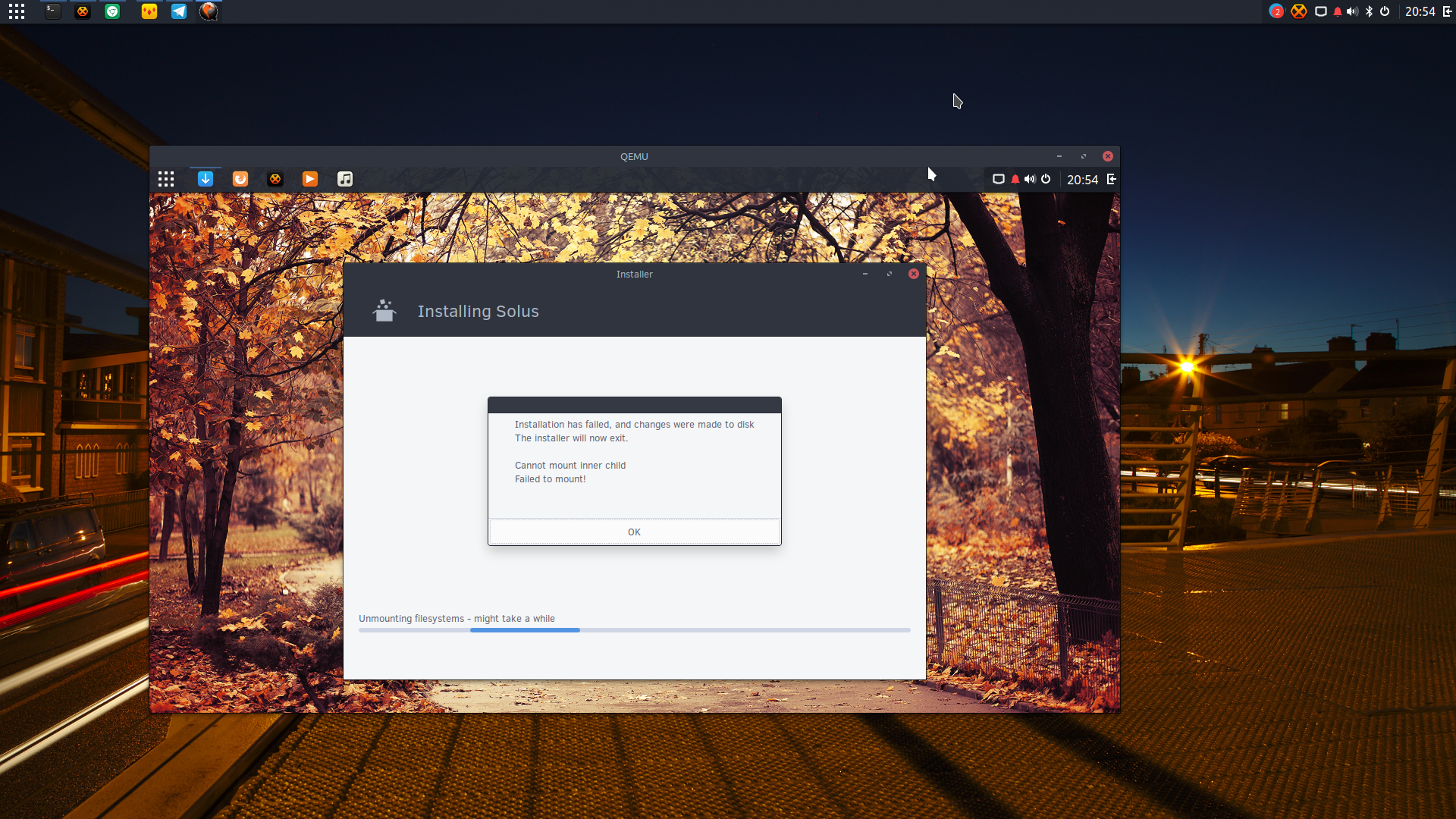The width and height of the screenshot is (1456, 819).
Task: Click the 'Installing Solus' heading
Action: point(478,312)
